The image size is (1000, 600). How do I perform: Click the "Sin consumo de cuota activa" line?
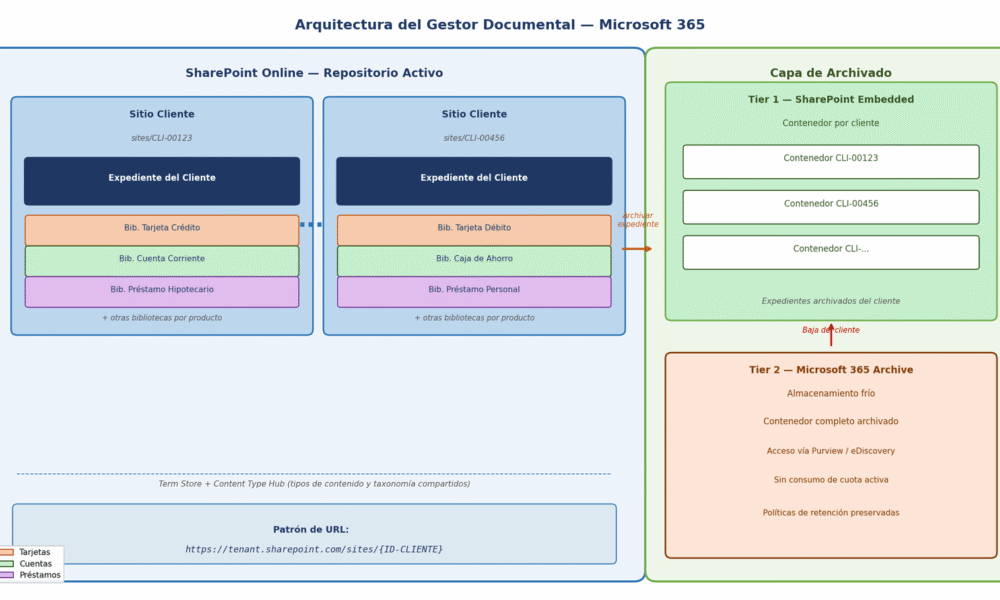tap(830, 479)
